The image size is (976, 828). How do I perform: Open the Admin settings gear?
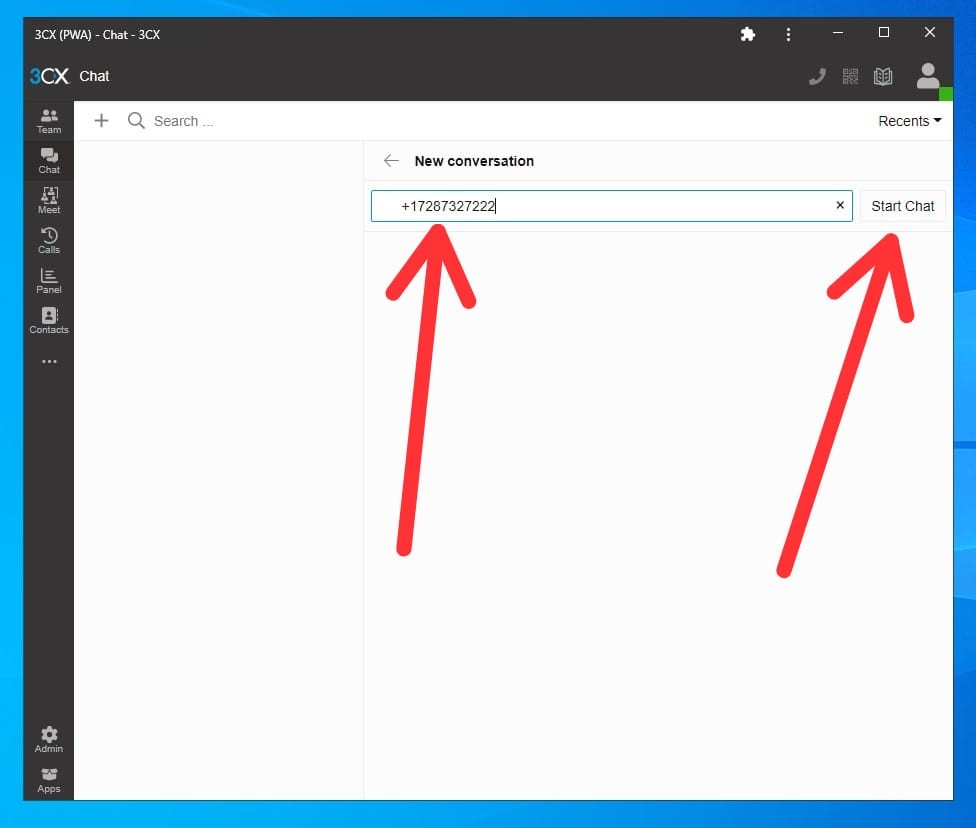(49, 739)
